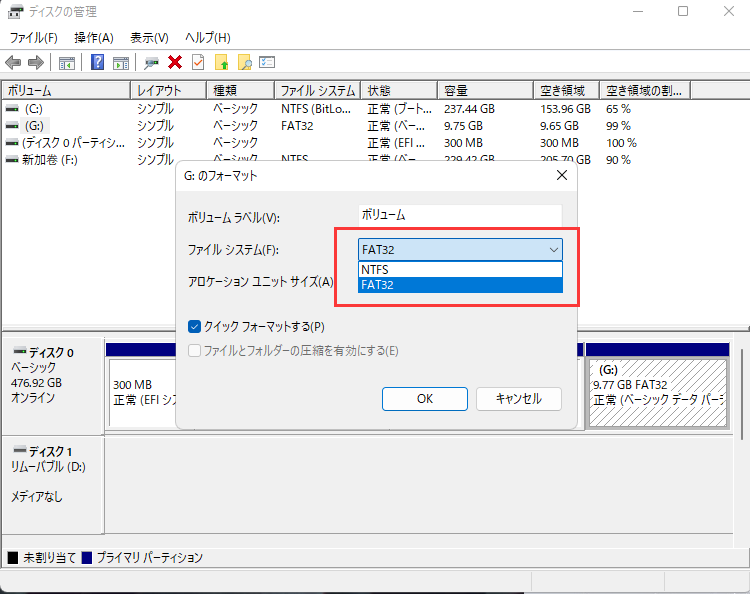
Task: Click the ボリューム ラベル input field
Action: coord(460,216)
